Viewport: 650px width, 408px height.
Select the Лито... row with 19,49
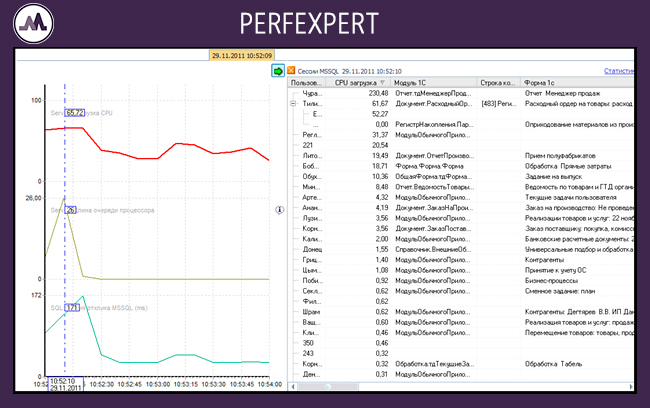461,155
